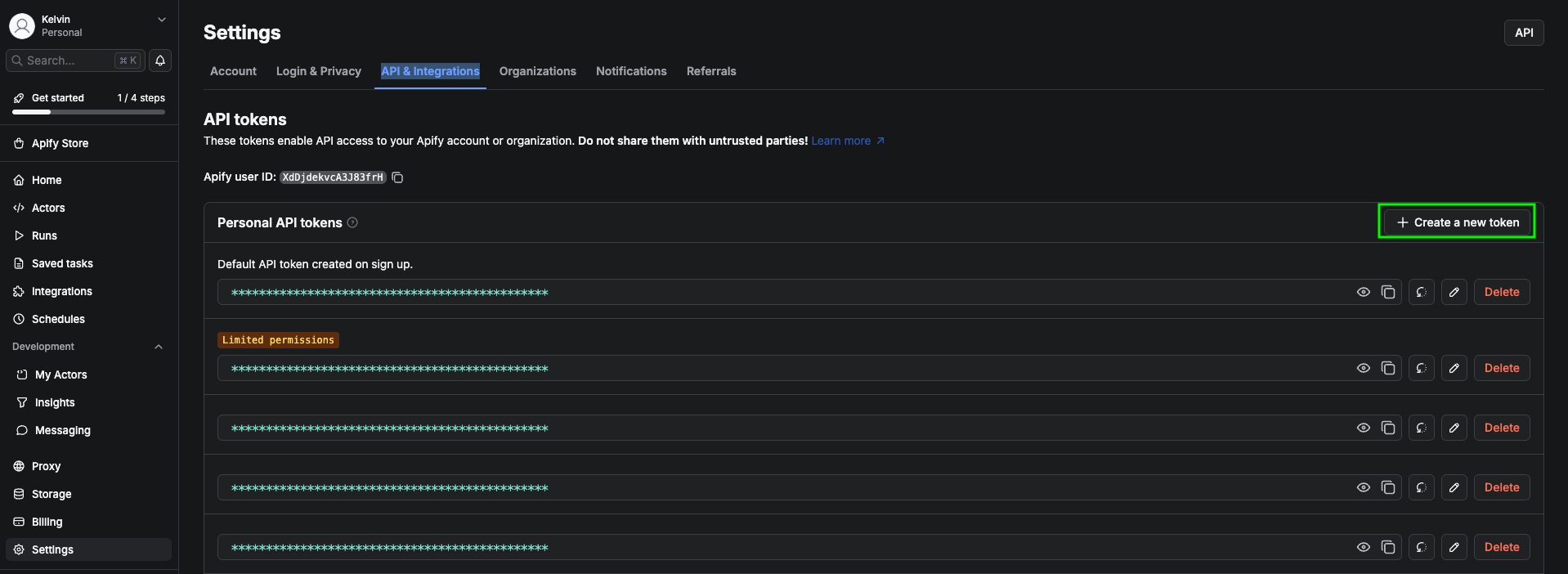1568x574 pixels.
Task: Delete the third token in the list
Action: [x=1502, y=428]
